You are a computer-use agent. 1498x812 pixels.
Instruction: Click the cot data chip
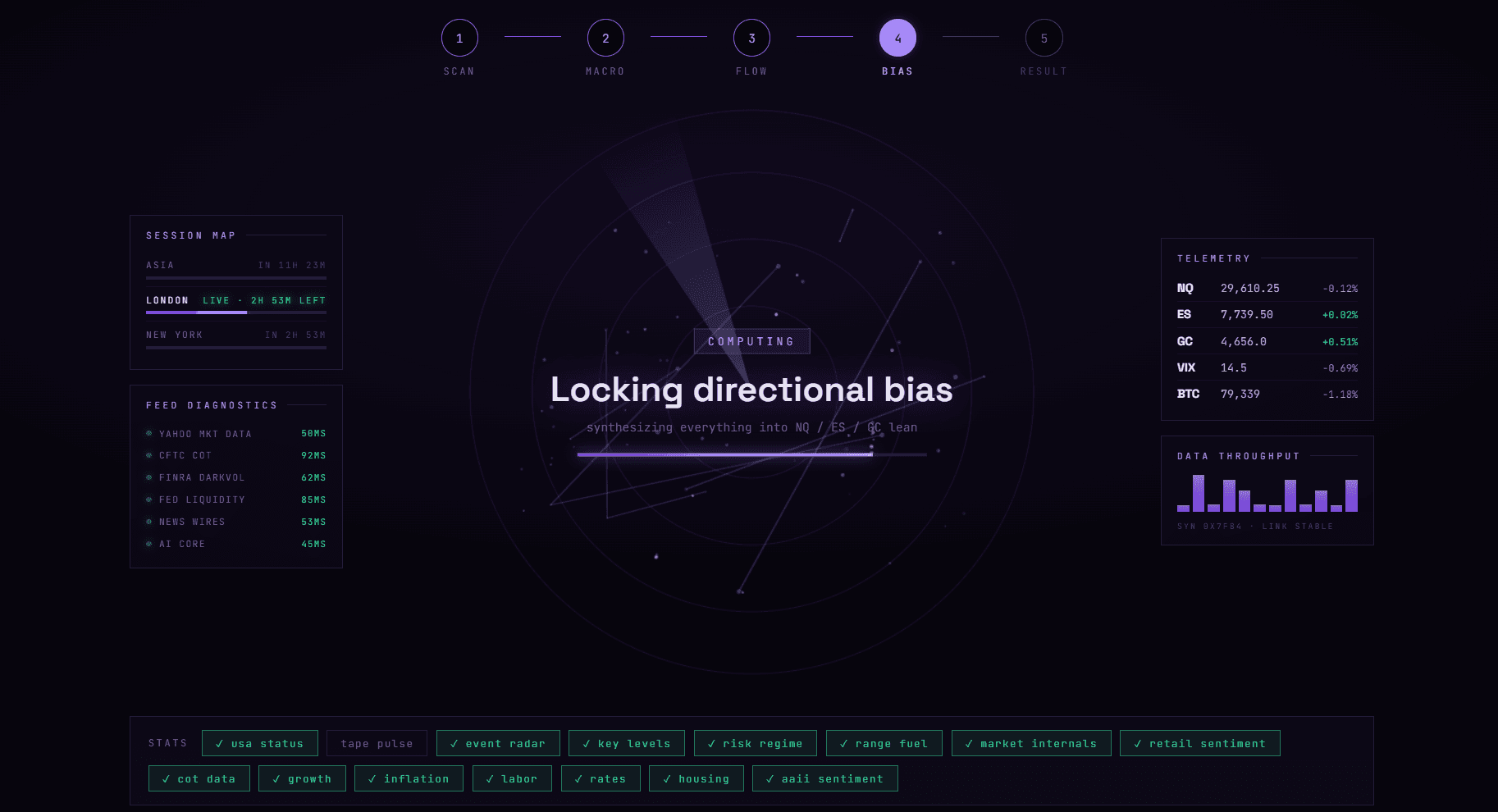pos(199,778)
